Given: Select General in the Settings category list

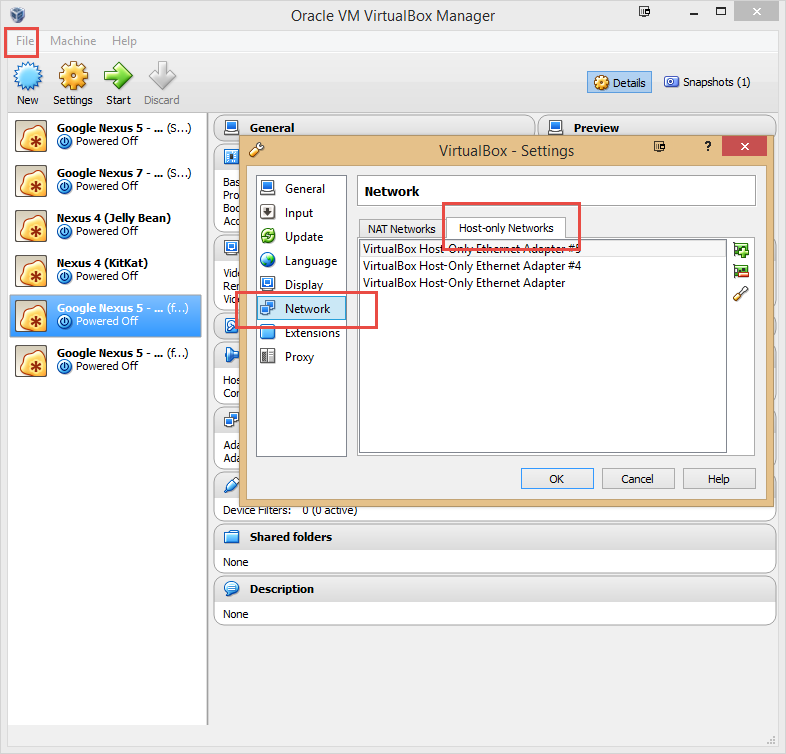Looking at the screenshot, I should tap(301, 188).
